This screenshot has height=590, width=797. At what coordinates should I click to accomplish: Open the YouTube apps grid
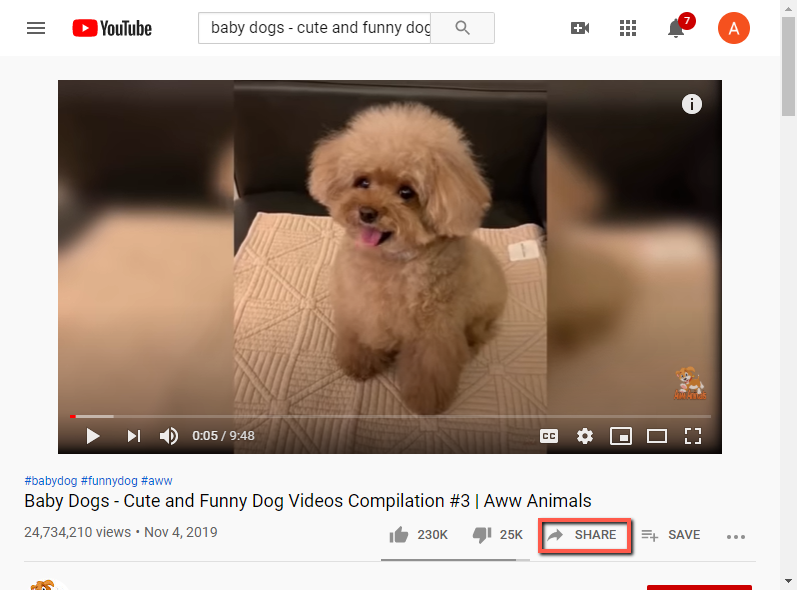pyautogui.click(x=628, y=28)
